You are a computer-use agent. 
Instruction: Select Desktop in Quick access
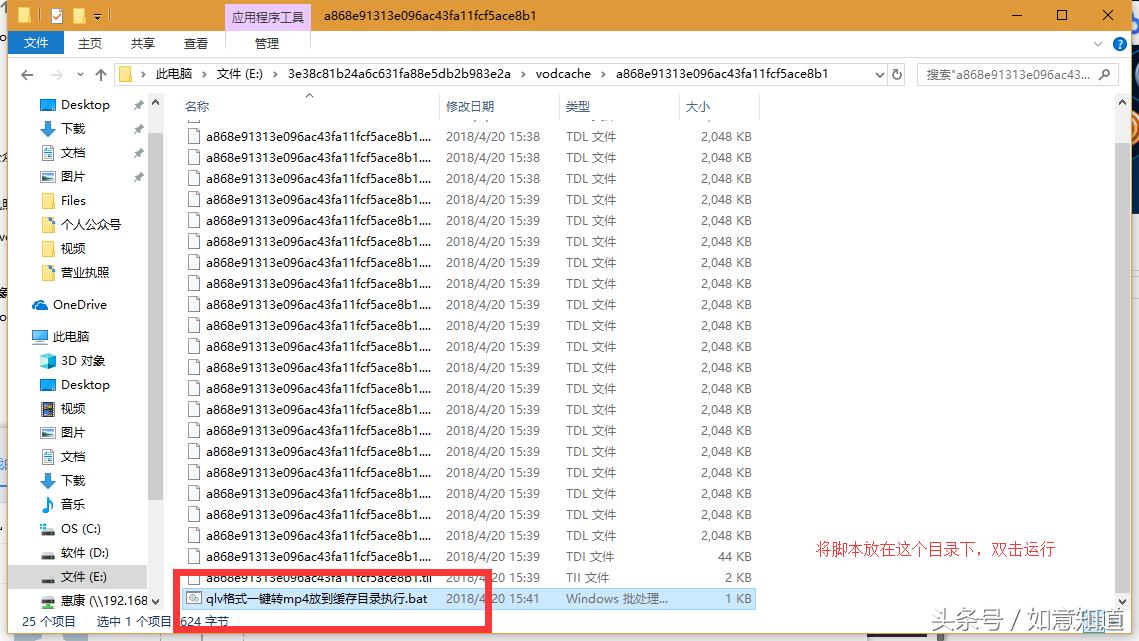85,105
